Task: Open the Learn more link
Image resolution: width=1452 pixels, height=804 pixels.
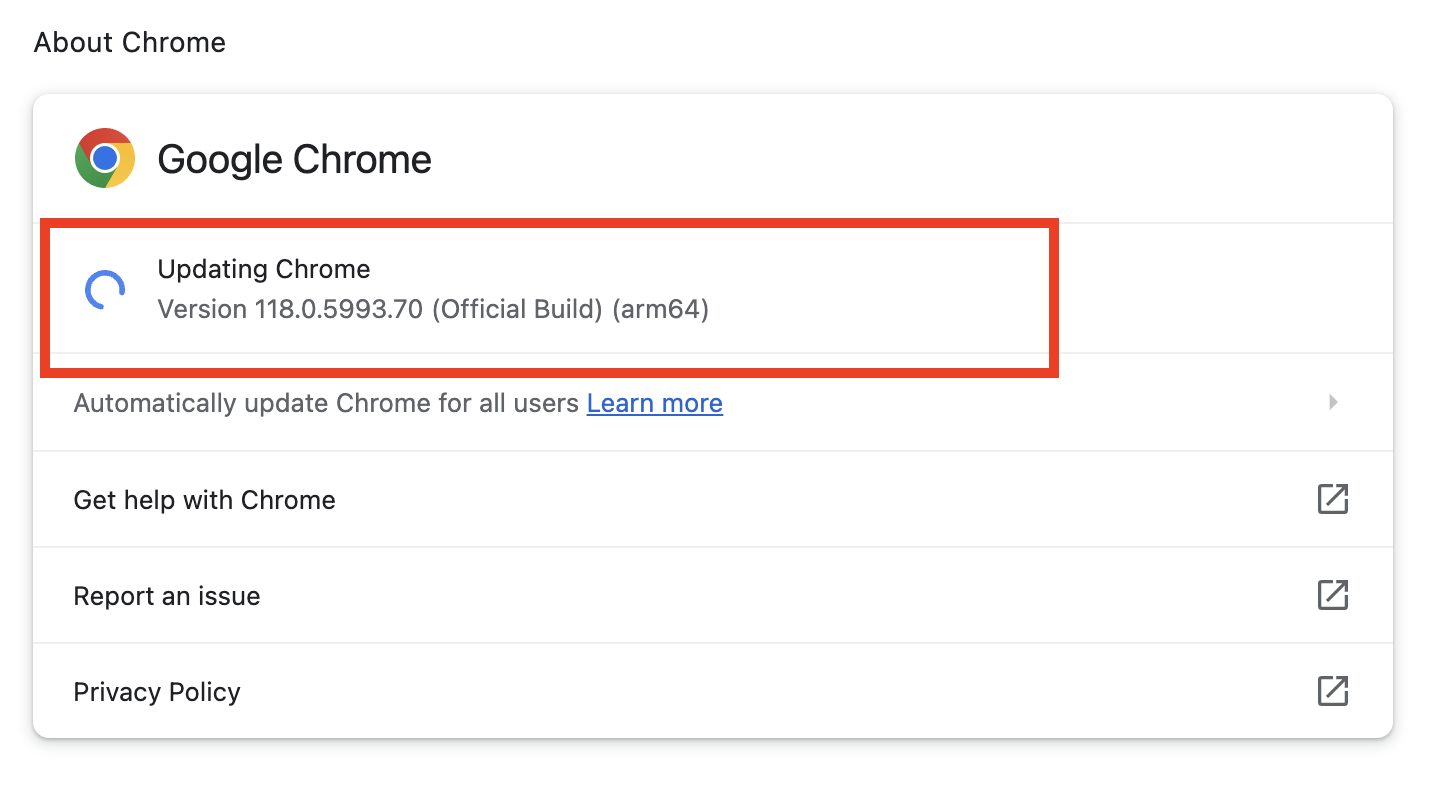Action: click(x=655, y=403)
